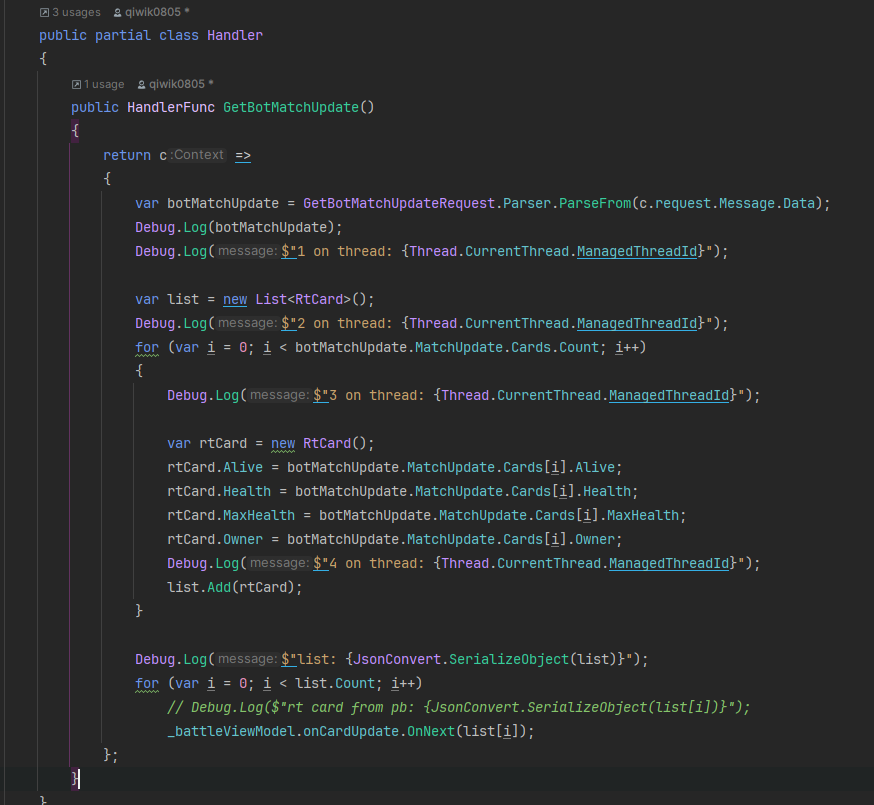The width and height of the screenshot is (874, 805).
Task: Click 'var botMatchUpdate' variable declaration
Action: pyautogui.click(x=207, y=203)
